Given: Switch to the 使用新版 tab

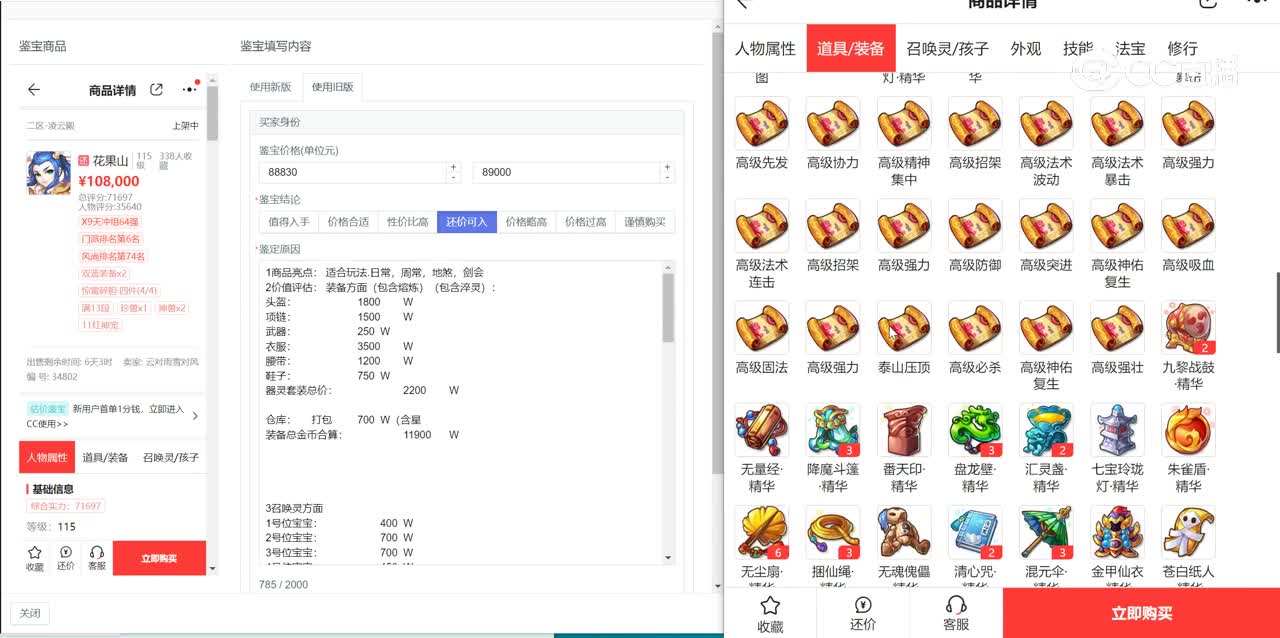Looking at the screenshot, I should point(270,87).
